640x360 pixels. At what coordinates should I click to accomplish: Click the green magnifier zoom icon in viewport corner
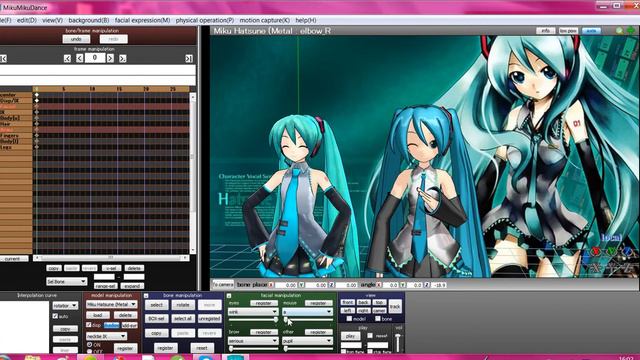(x=620, y=31)
